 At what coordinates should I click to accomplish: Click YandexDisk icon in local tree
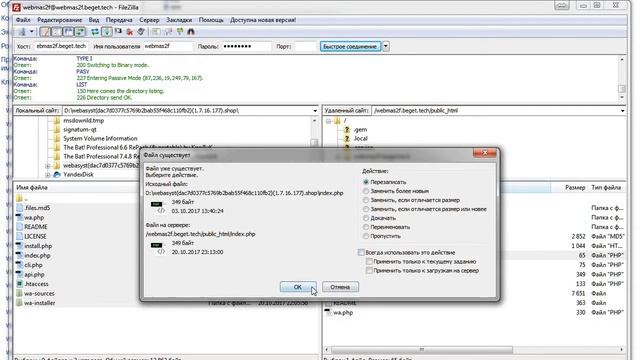(x=57, y=174)
